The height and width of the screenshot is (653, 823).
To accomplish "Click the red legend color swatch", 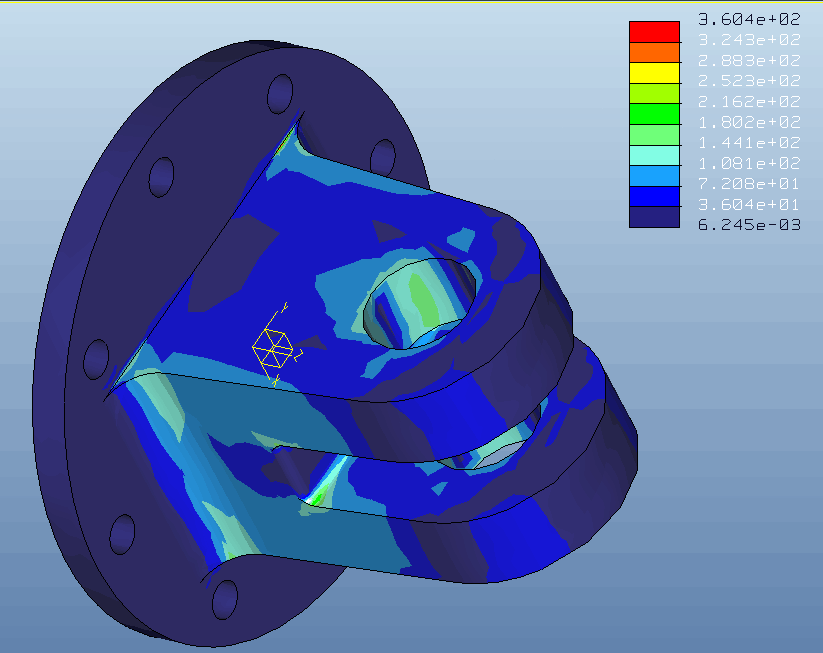I will pyautogui.click(x=655, y=32).
